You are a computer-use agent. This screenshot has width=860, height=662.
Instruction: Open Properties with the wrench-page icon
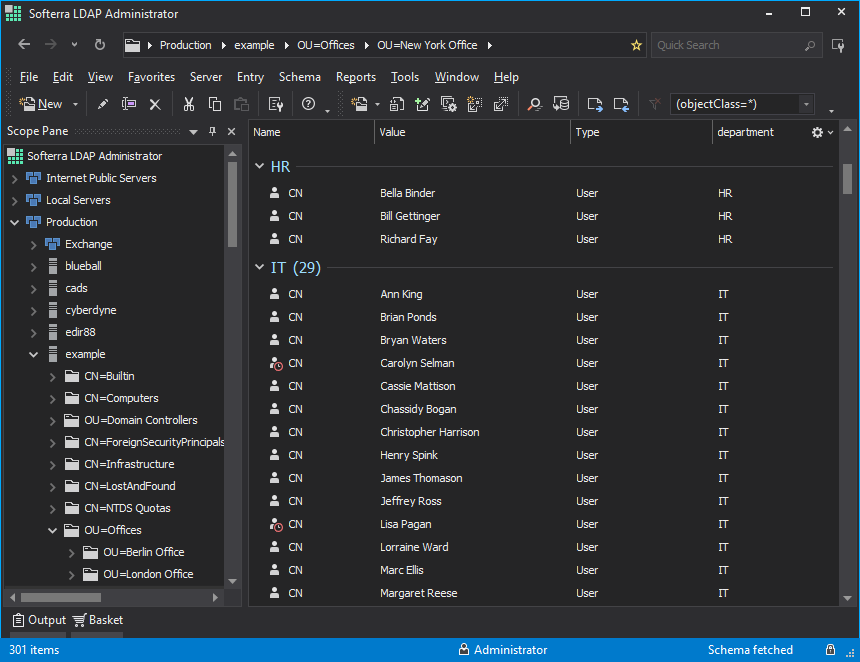point(275,104)
